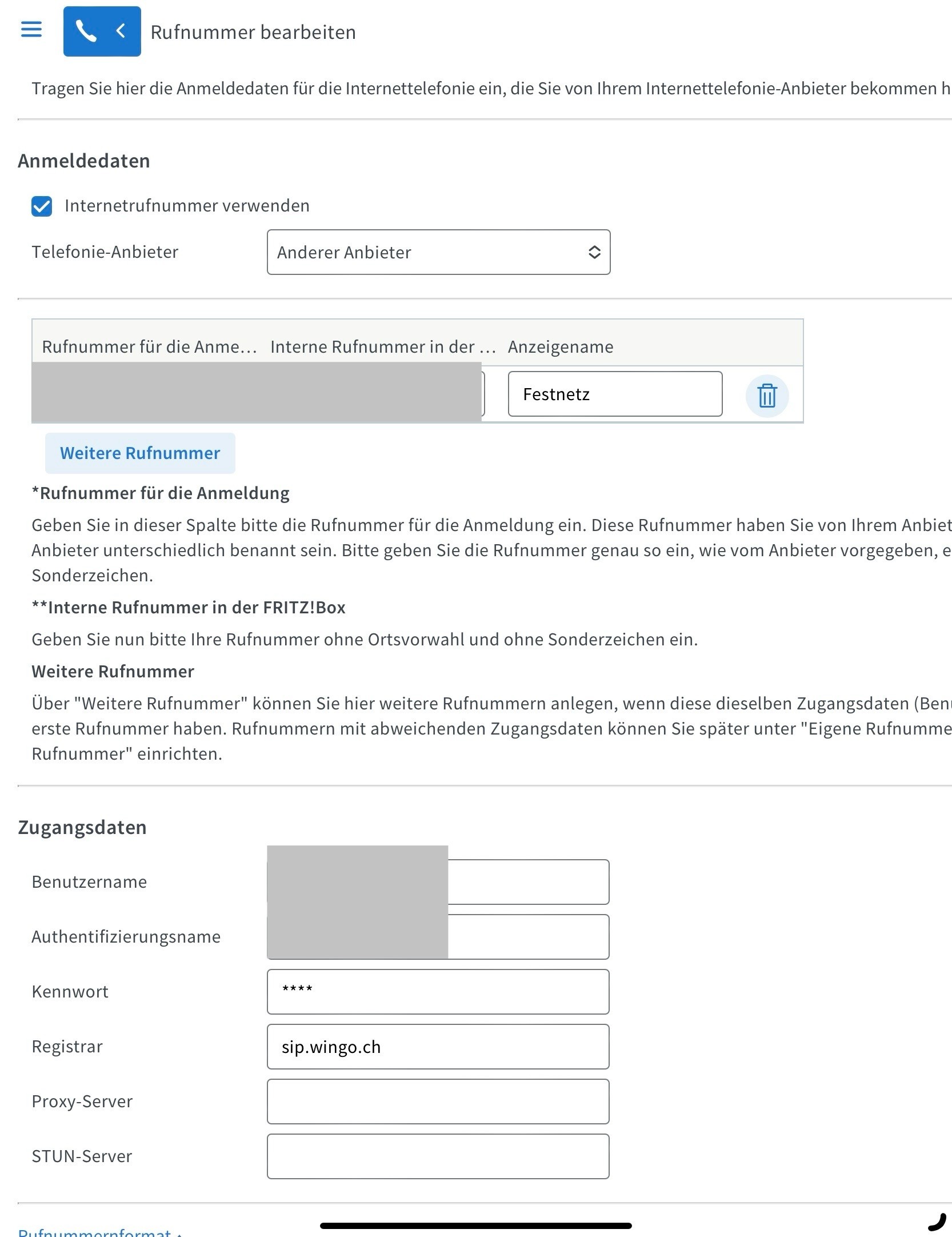Open the hamburger navigation menu

(31, 30)
